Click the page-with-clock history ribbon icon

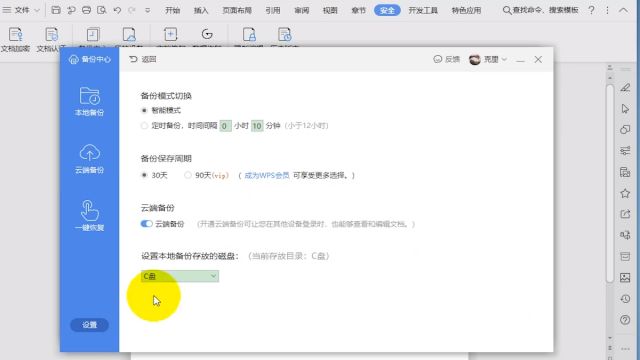click(x=284, y=35)
